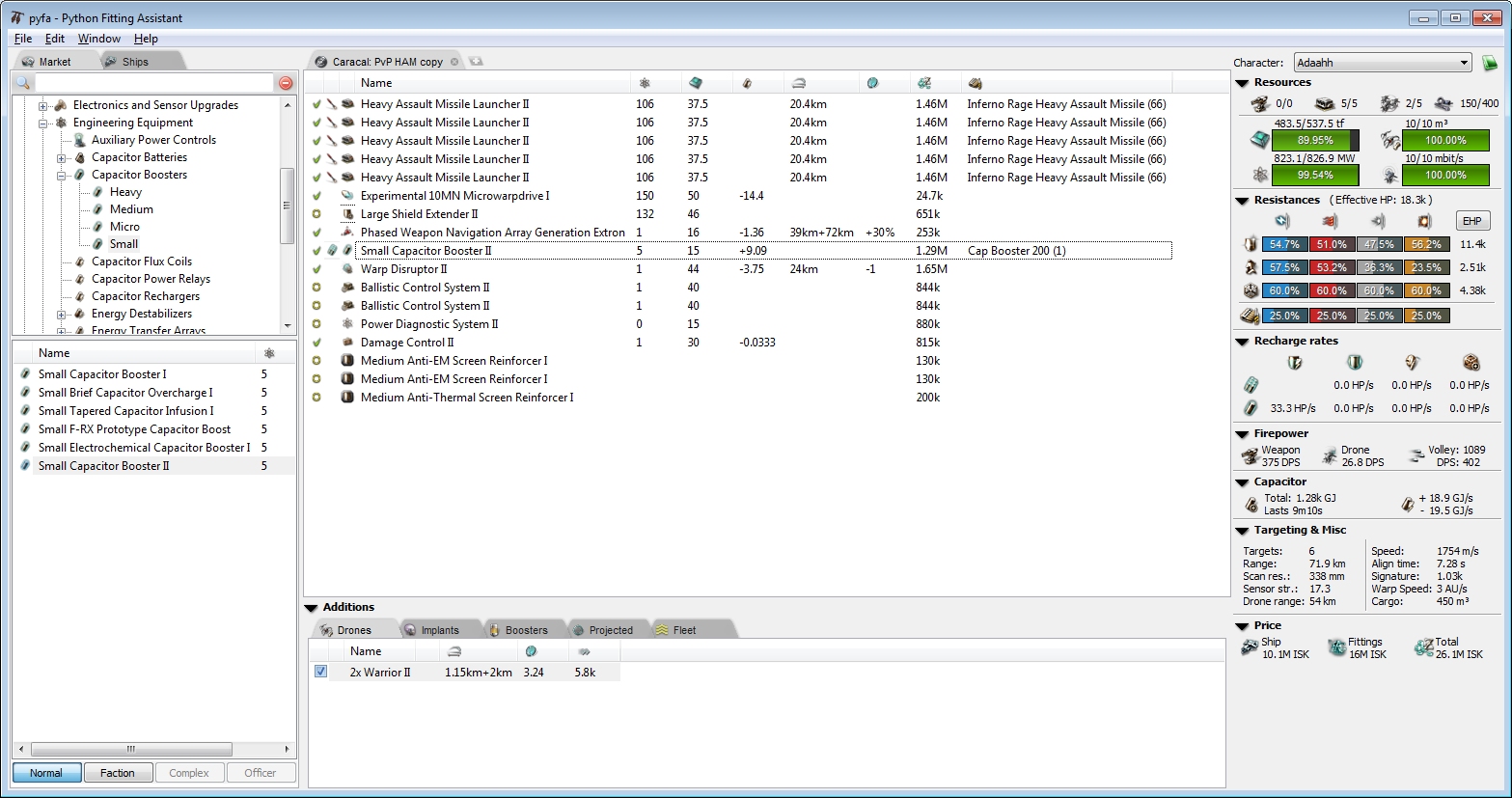This screenshot has width=1512, height=798.
Task: Click the CPU usage bar showing 89.95%
Action: tap(1315, 141)
